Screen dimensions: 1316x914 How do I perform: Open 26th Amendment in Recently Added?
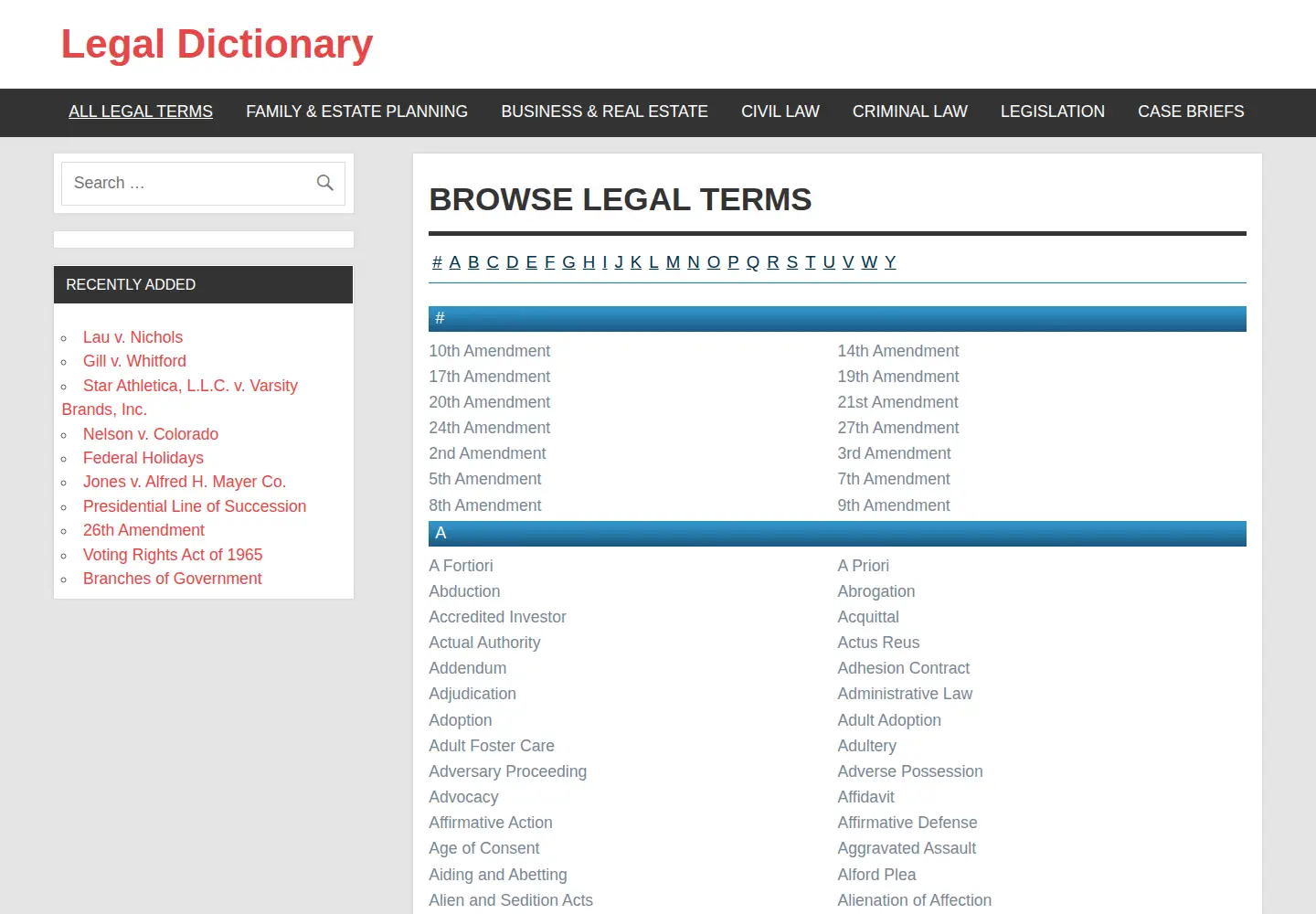(x=143, y=530)
